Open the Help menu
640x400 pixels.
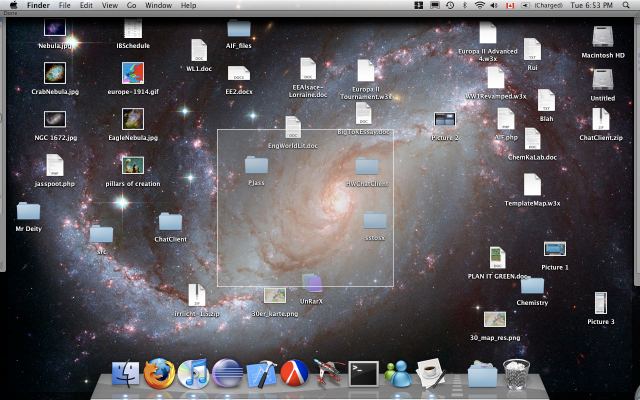click(x=188, y=5)
